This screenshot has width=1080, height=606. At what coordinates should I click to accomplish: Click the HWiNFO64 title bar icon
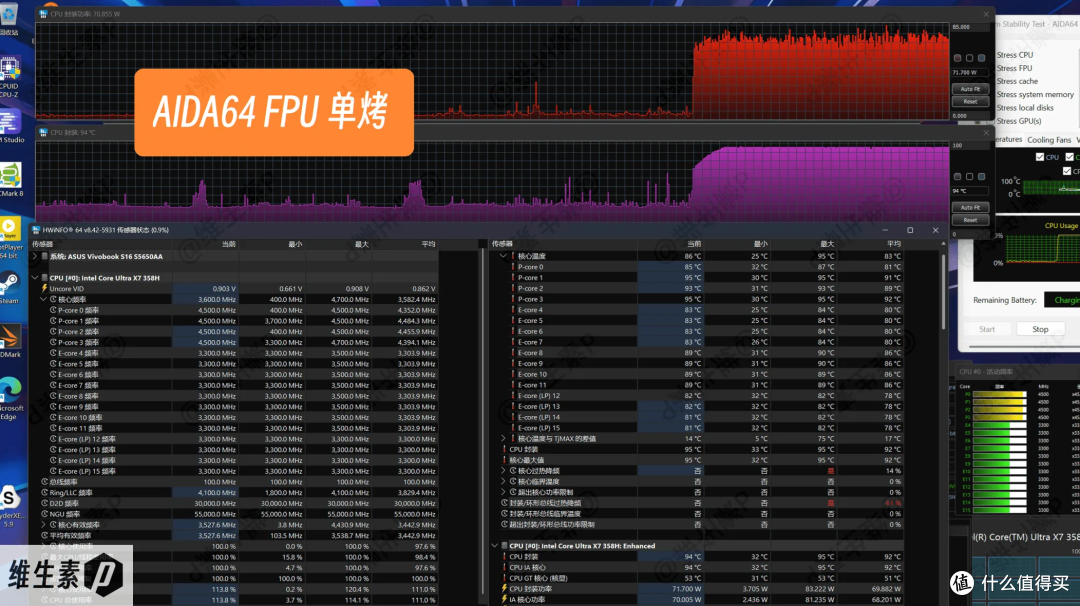pyautogui.click(x=36, y=230)
